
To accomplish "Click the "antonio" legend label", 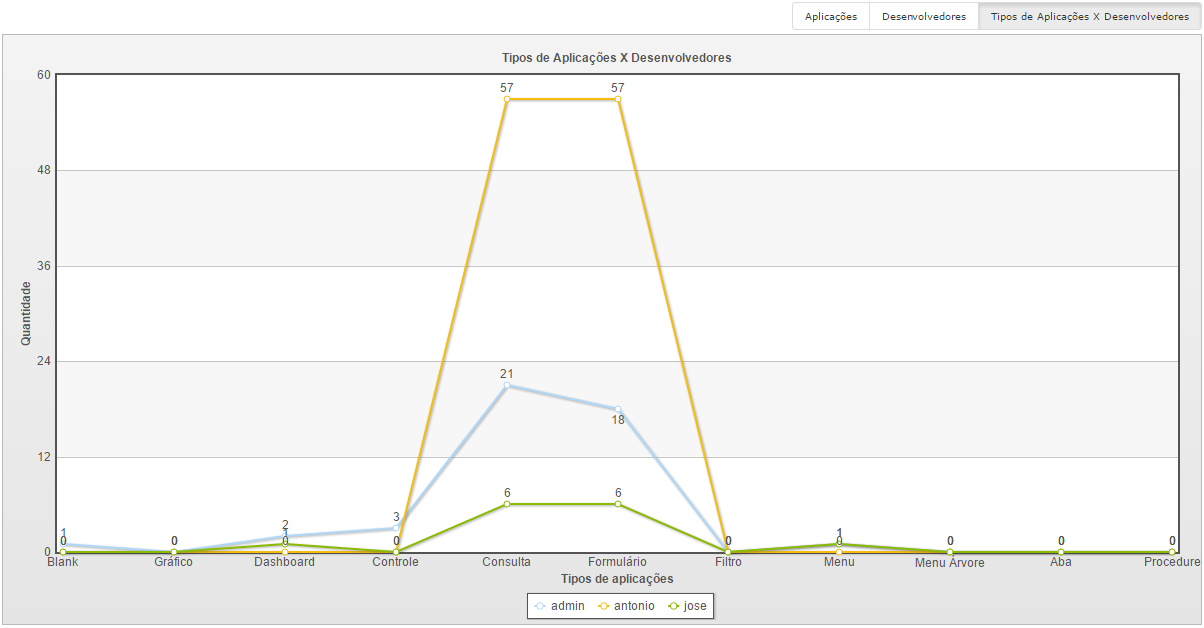I will (x=634, y=606).
